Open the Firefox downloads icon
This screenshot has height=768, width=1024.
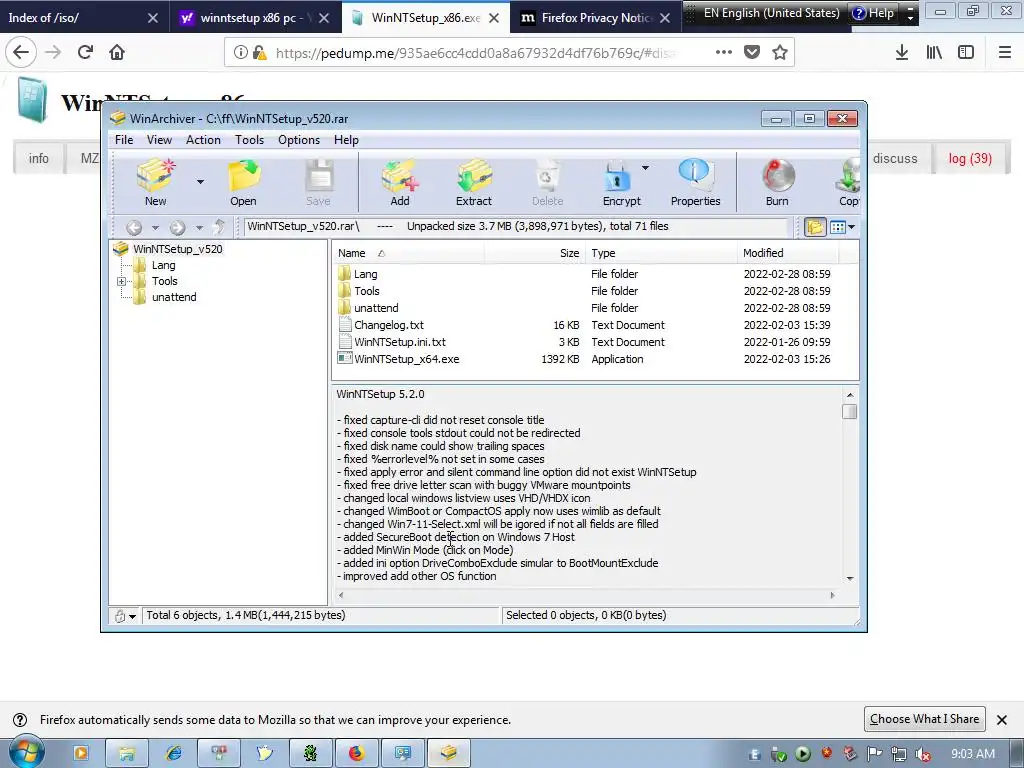[x=902, y=52]
